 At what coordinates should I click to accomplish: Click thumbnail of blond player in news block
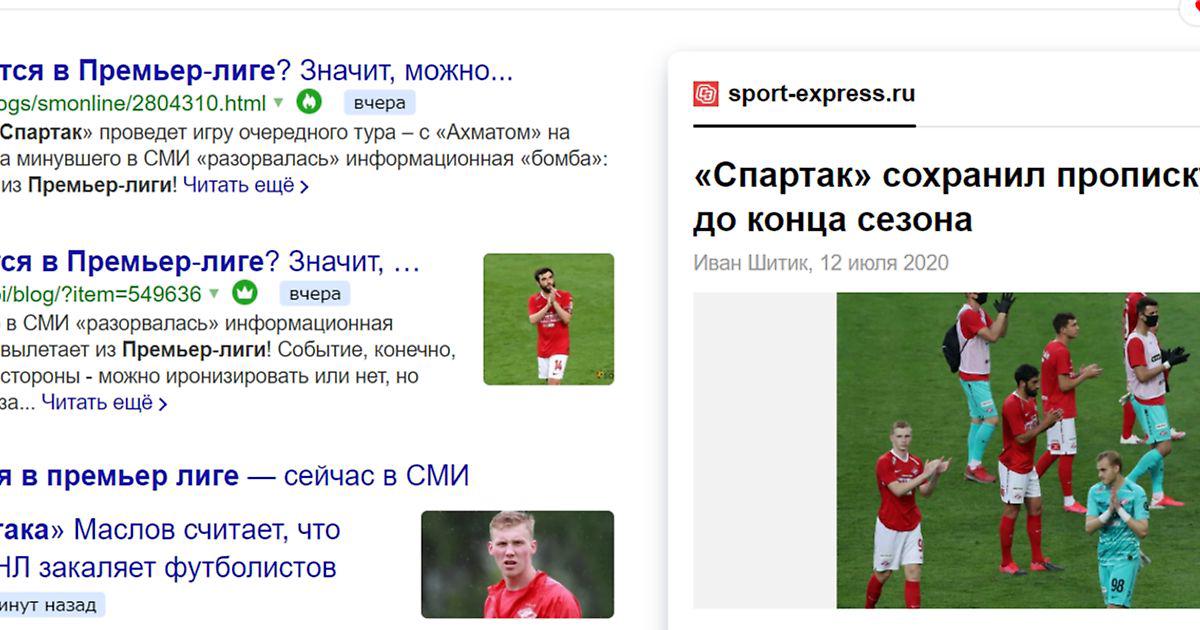[x=518, y=564]
